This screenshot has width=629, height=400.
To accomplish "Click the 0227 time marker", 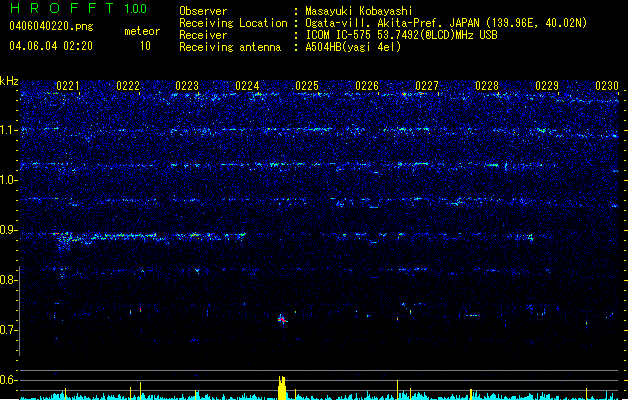I will coord(427,86).
